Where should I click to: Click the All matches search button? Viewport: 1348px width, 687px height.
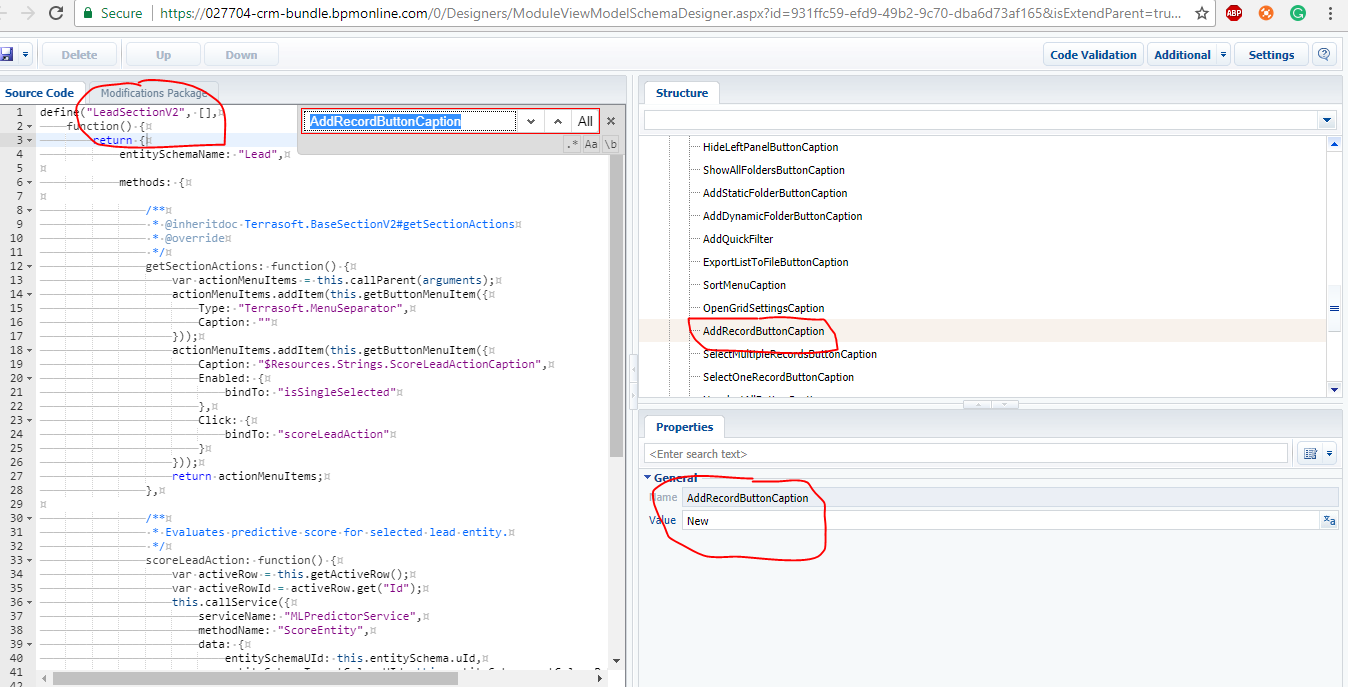point(585,121)
